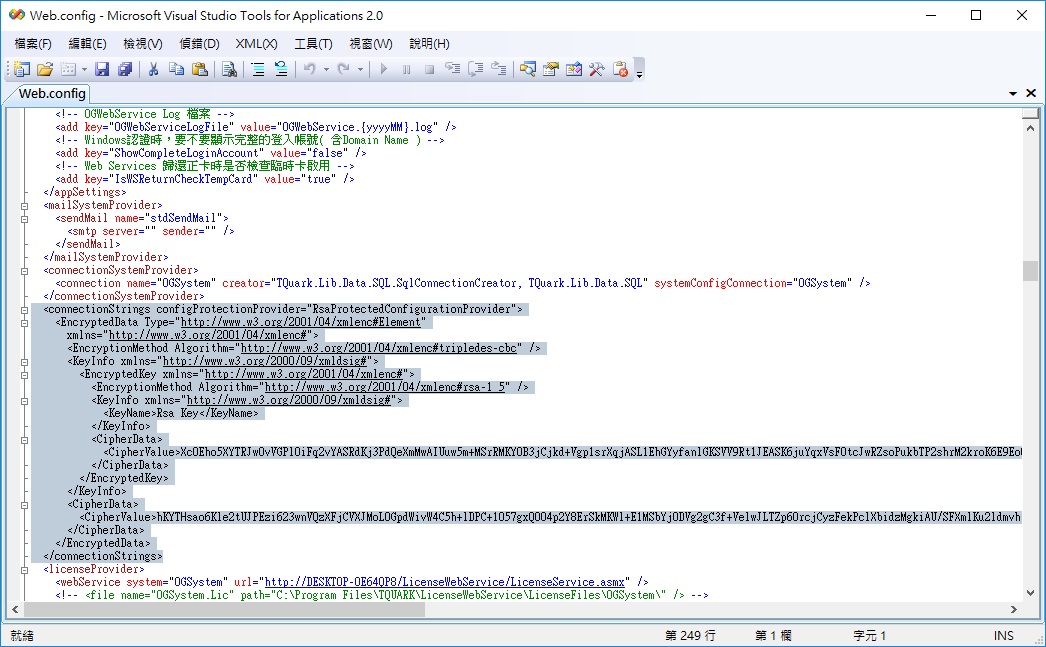This screenshot has width=1046, height=647.
Task: Click the clipboard icon with red X
Action: 620,69
